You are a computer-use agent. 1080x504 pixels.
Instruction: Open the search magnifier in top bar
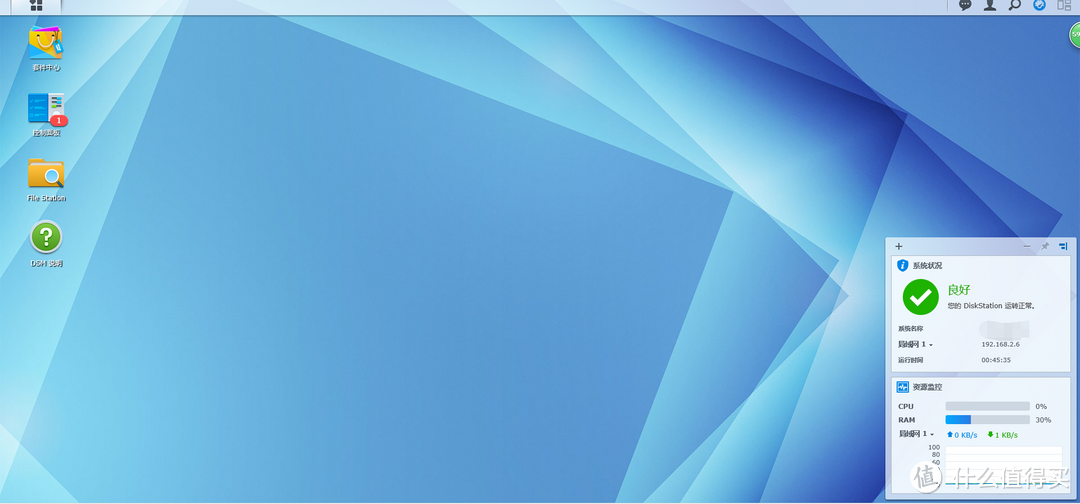pos(1015,5)
